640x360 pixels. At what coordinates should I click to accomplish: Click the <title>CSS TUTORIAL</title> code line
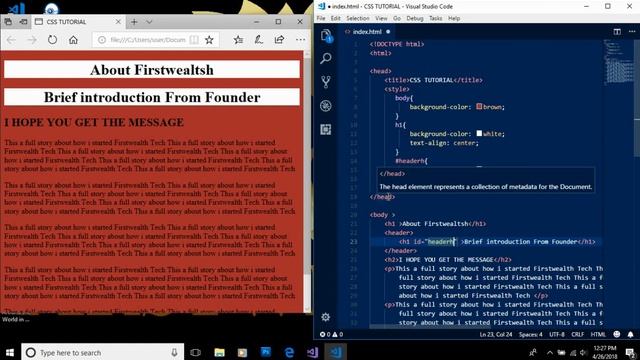pyautogui.click(x=433, y=80)
